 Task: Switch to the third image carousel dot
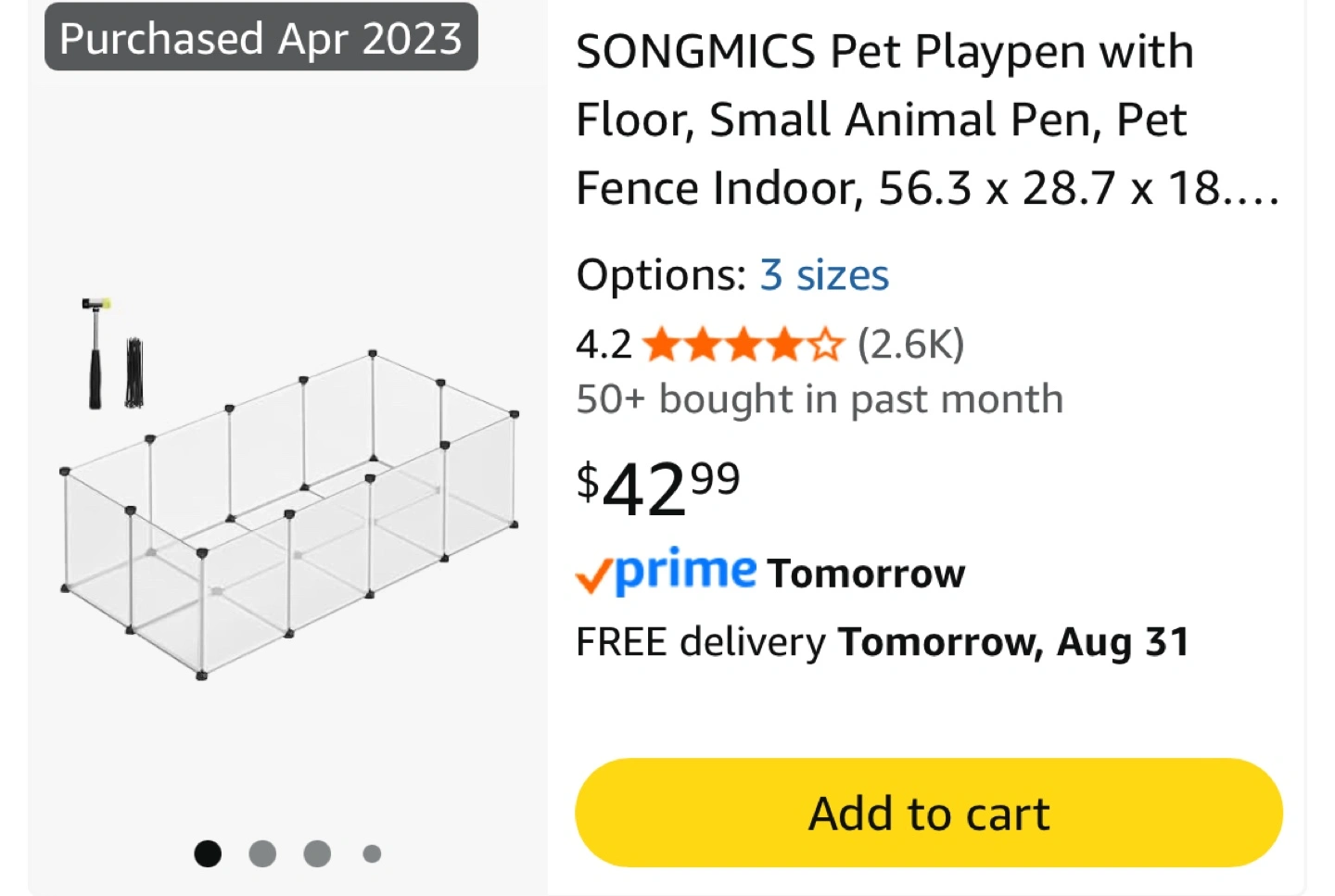[x=317, y=853]
